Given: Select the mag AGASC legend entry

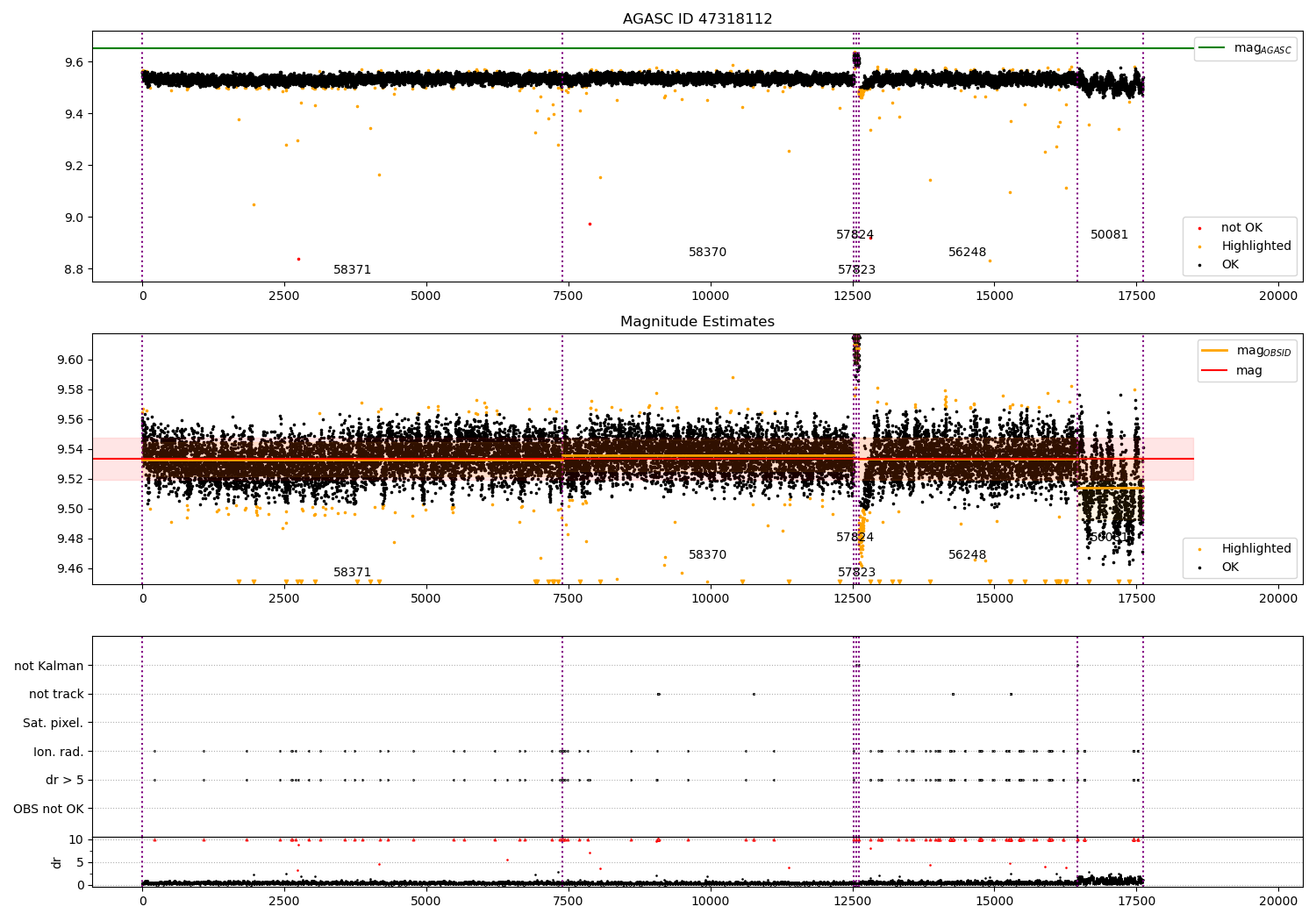Looking at the screenshot, I should [1246, 48].
